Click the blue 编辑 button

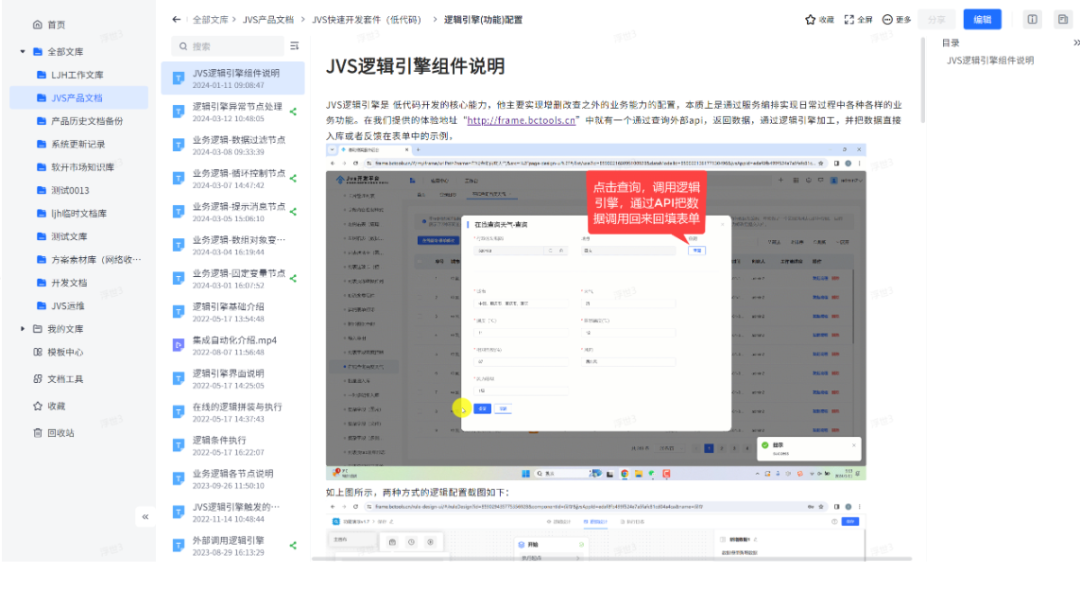[982, 19]
